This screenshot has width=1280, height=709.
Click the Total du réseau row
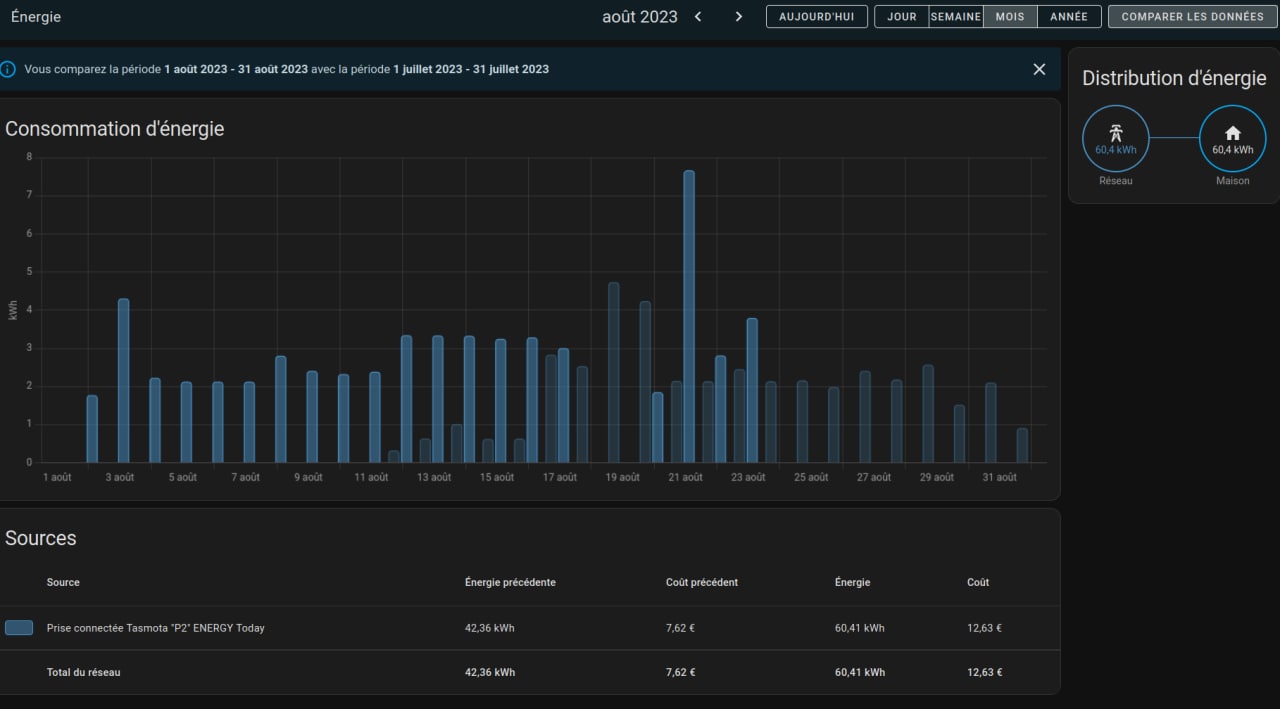pyautogui.click(x=83, y=672)
